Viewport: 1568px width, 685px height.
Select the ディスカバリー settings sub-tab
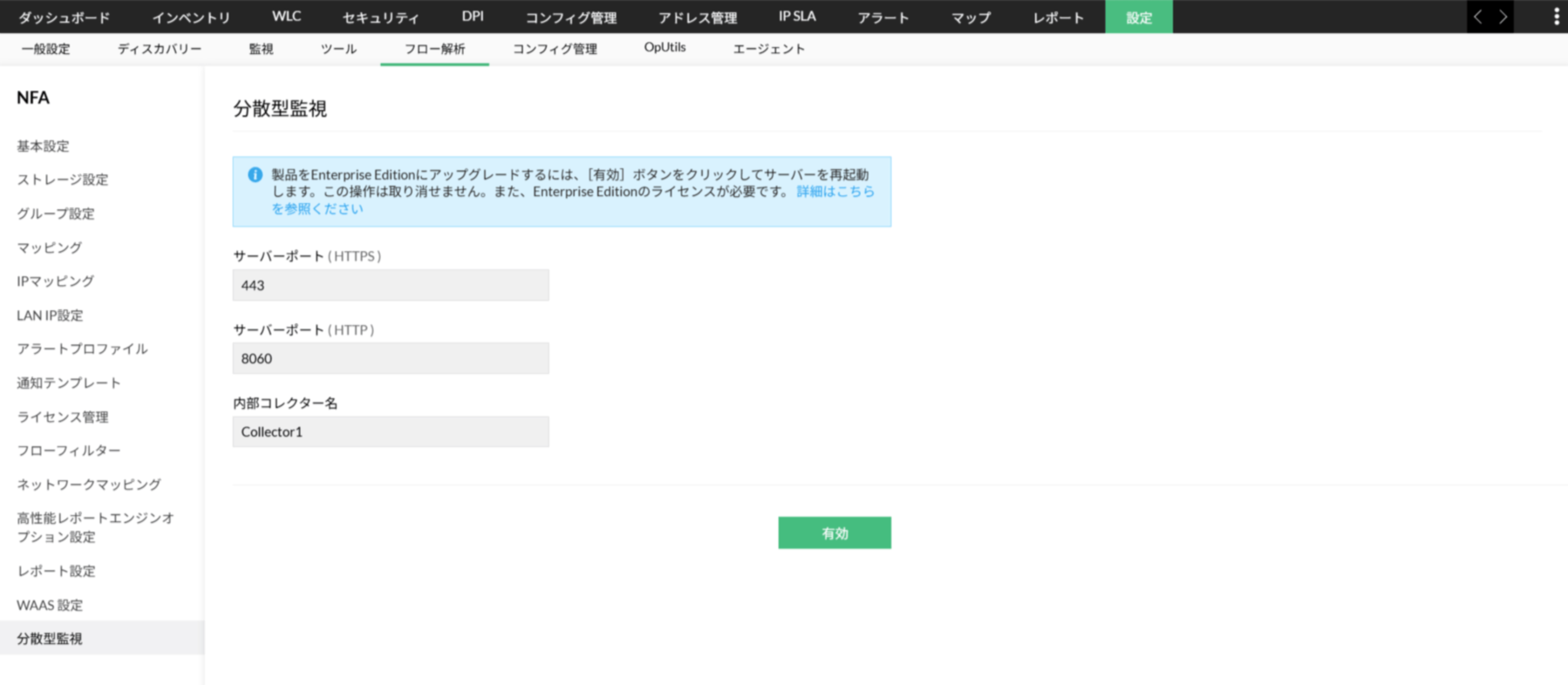[x=160, y=49]
